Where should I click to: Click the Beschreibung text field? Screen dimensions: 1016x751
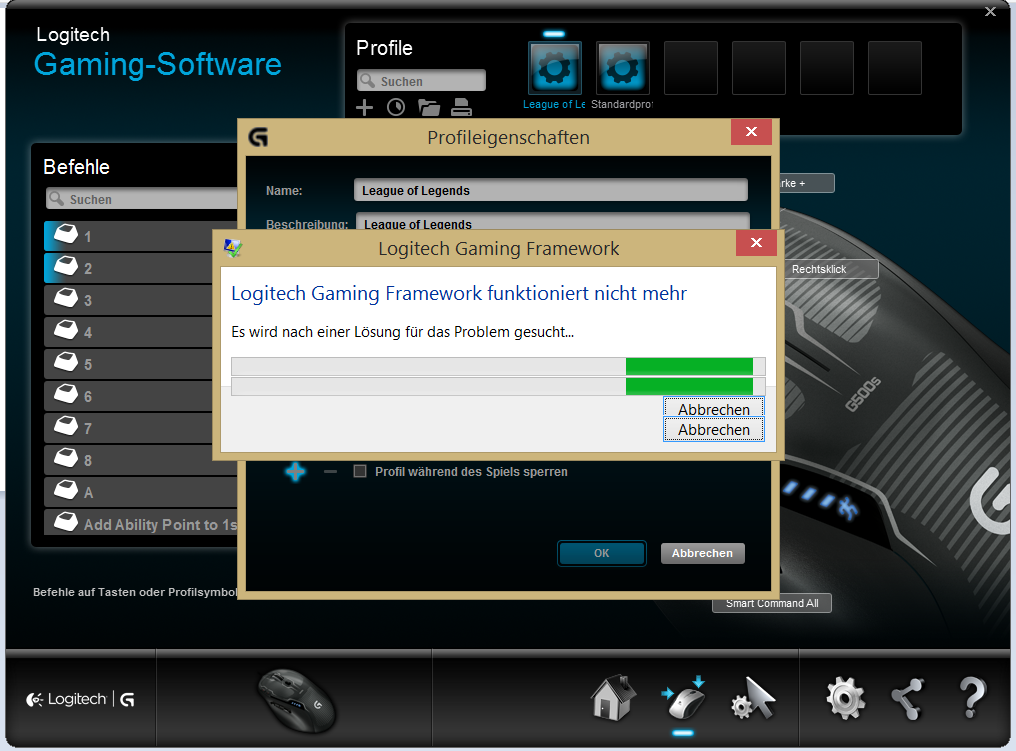point(553,221)
